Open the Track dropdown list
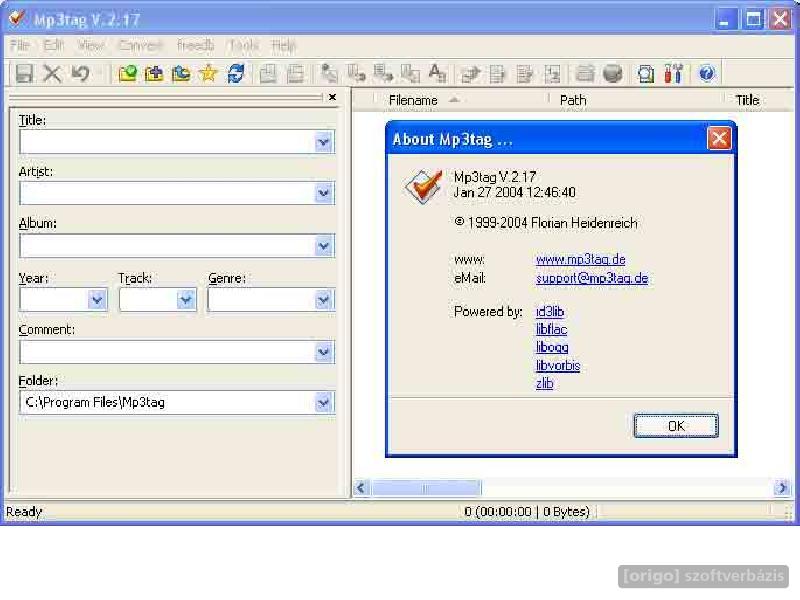The width and height of the screenshot is (800, 600). 186,299
